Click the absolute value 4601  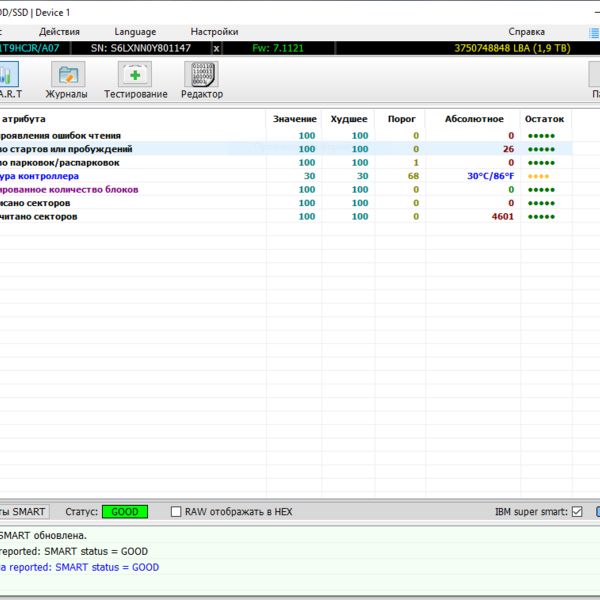click(502, 217)
